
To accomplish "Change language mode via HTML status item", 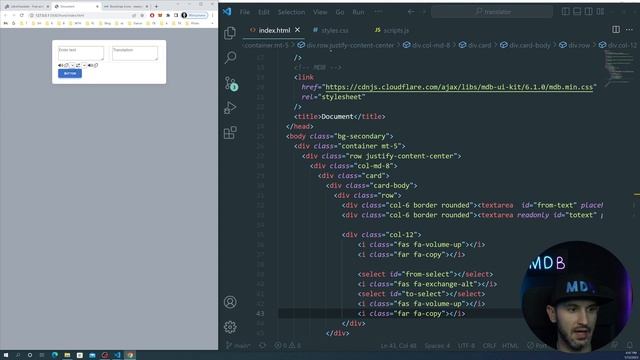I will tap(510, 345).
